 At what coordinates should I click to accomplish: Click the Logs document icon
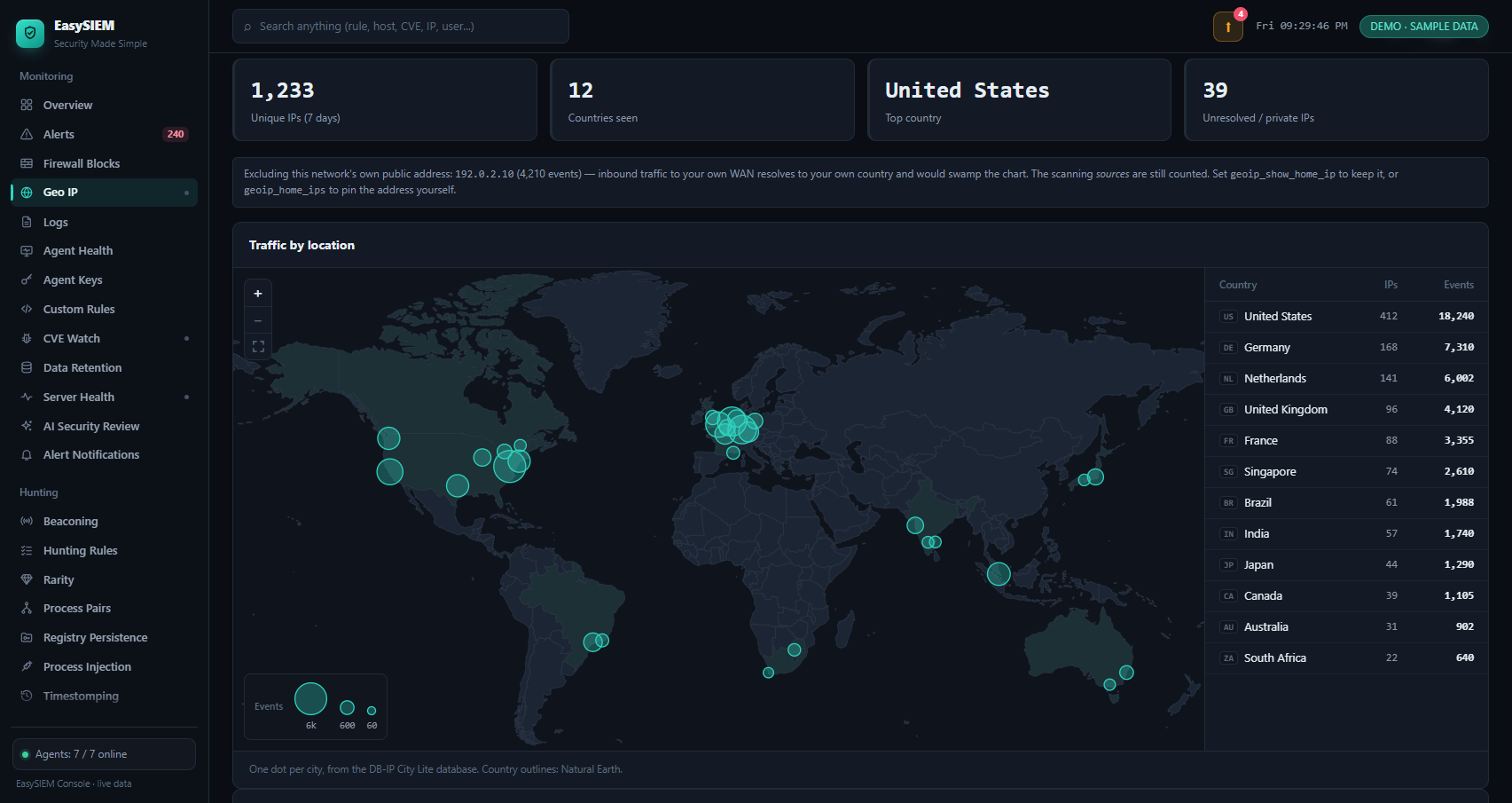27,222
